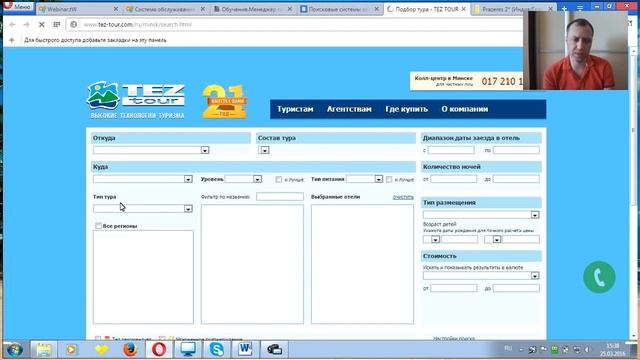The width and height of the screenshot is (640, 360).
Task: Click the page vertical scrollbar
Action: coord(633,192)
